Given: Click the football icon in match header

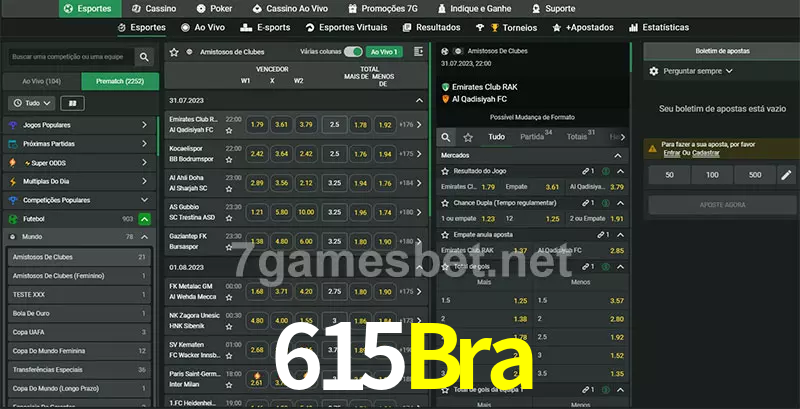Looking at the screenshot, I should [x=445, y=52].
